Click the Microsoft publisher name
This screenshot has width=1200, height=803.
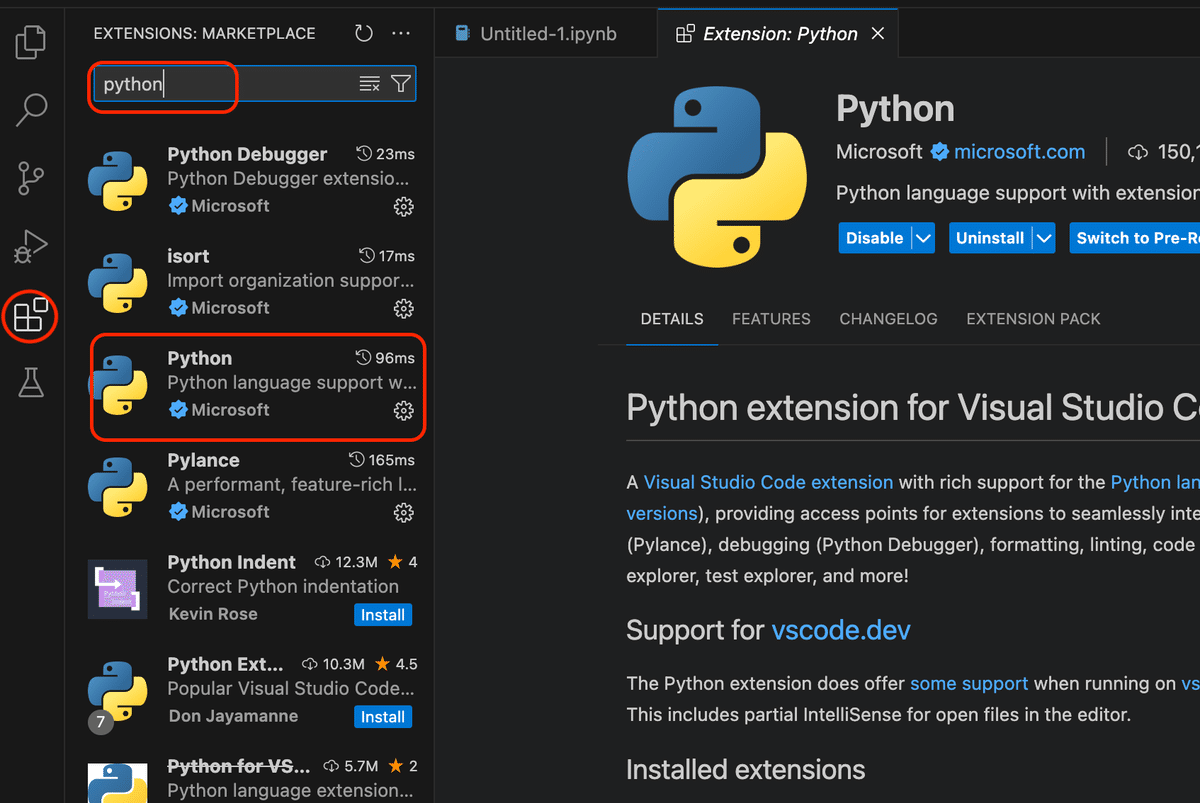pyautogui.click(x=879, y=152)
